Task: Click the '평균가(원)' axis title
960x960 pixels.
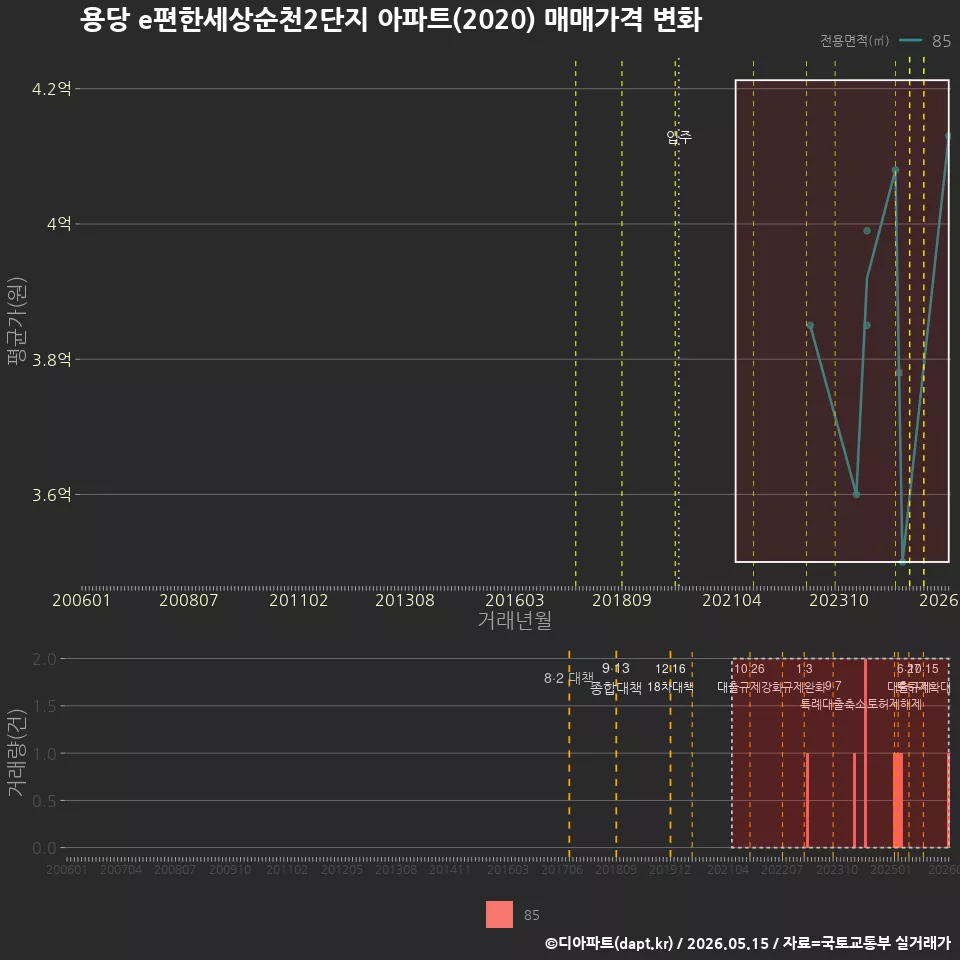Action: [x=17, y=321]
